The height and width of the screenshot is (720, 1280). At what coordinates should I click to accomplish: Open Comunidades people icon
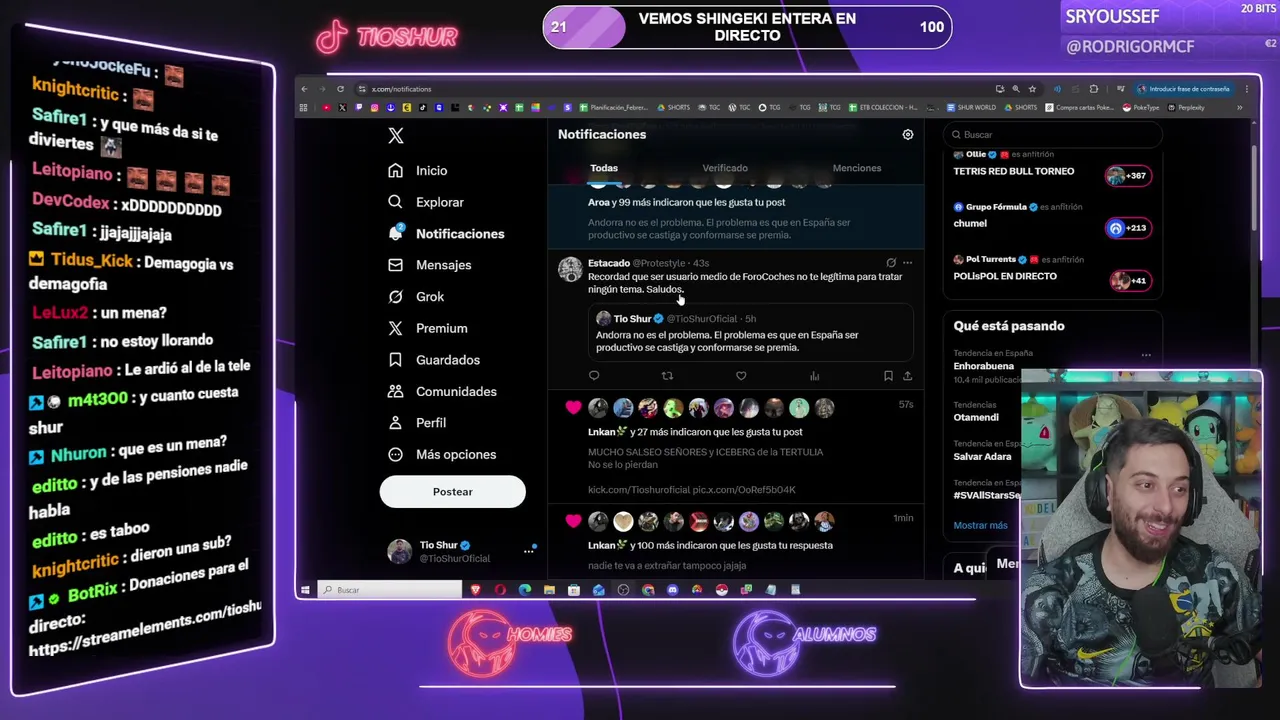point(396,391)
